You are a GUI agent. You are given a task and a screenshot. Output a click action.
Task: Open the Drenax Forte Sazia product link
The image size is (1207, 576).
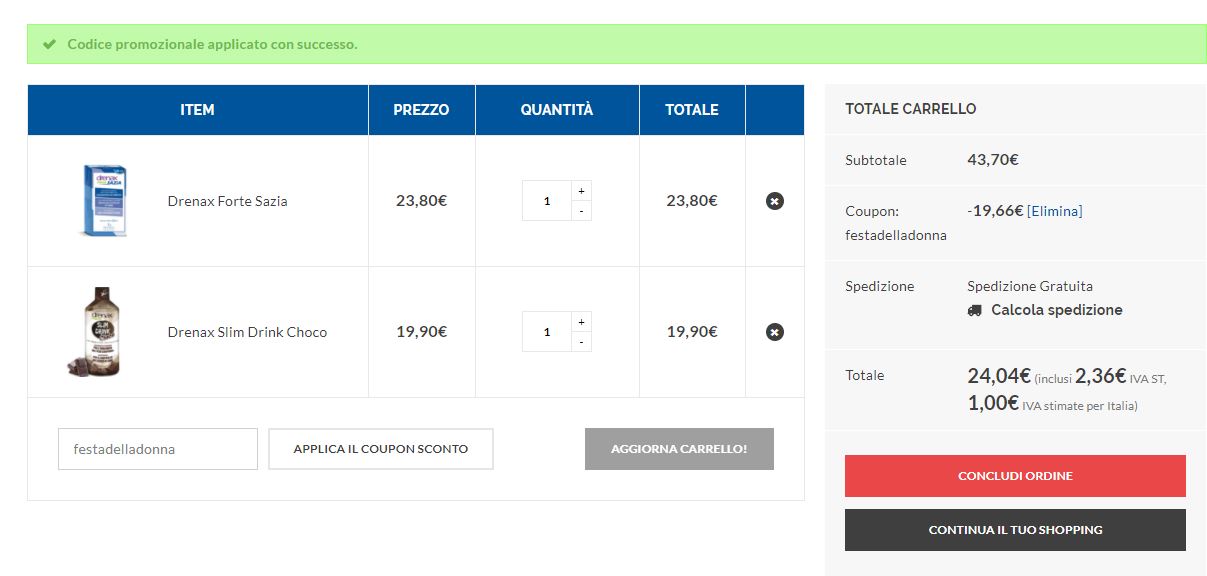(x=227, y=201)
